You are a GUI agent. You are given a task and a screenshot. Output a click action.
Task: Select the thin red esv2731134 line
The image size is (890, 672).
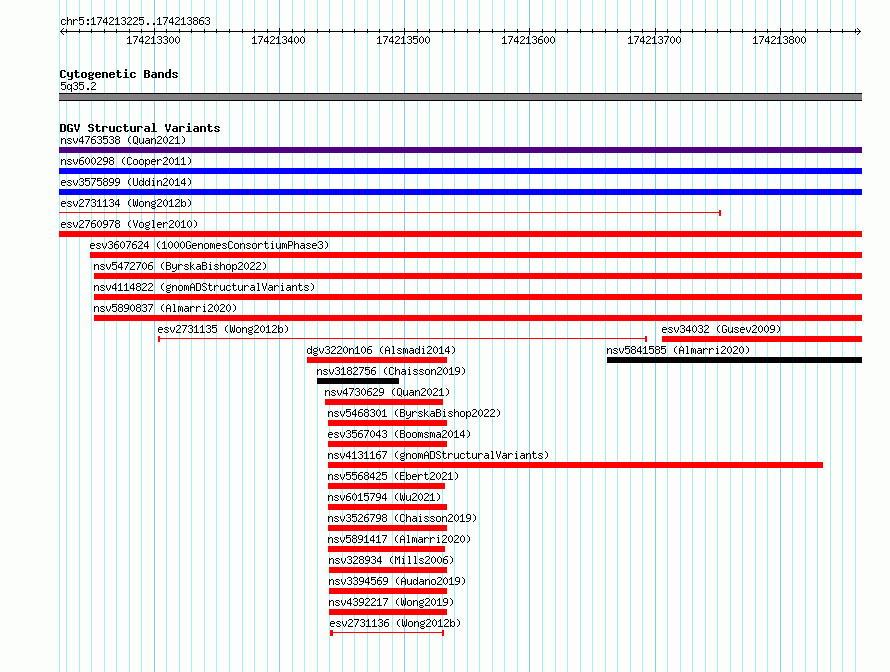(390, 213)
